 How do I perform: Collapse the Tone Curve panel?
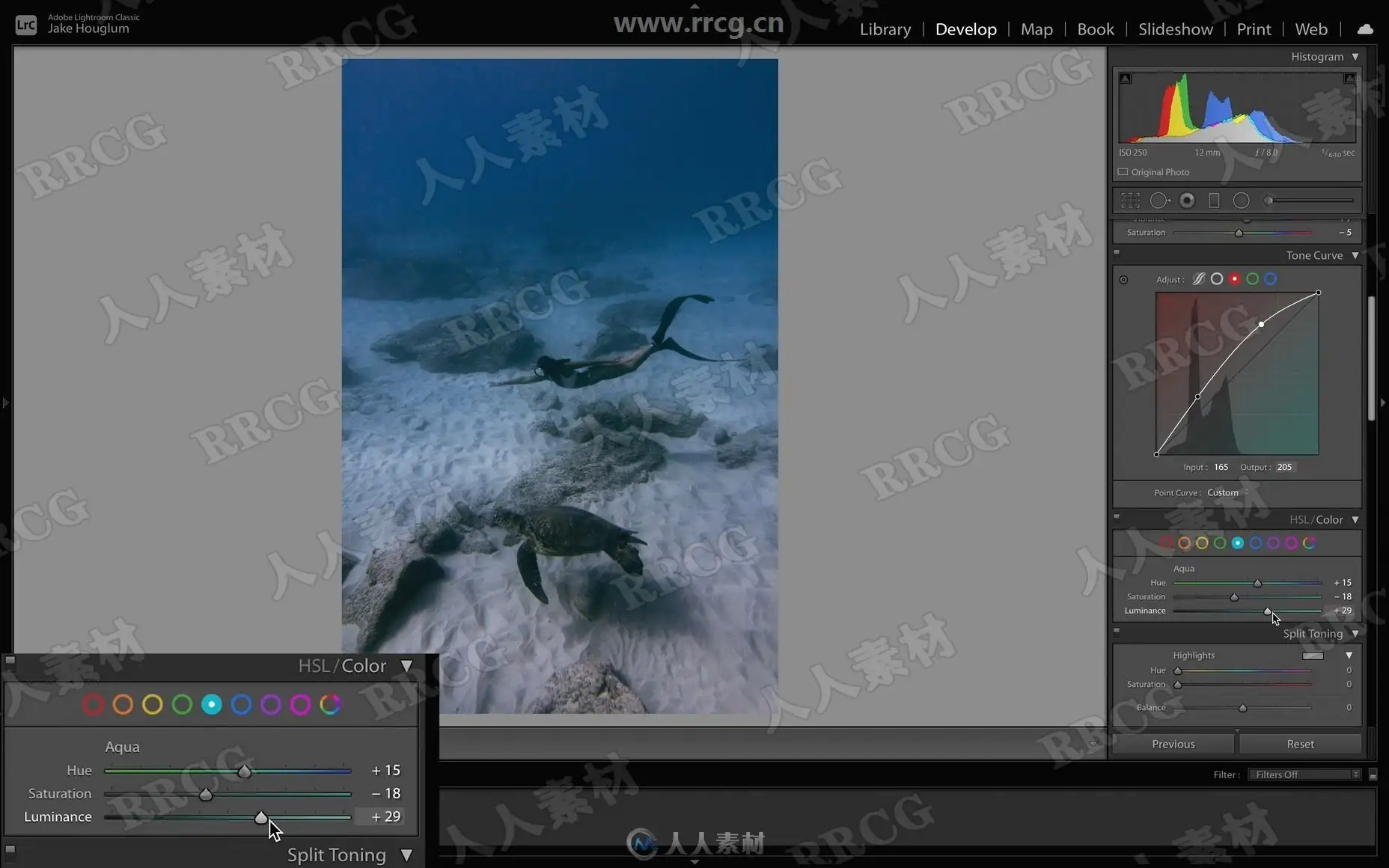[1355, 255]
